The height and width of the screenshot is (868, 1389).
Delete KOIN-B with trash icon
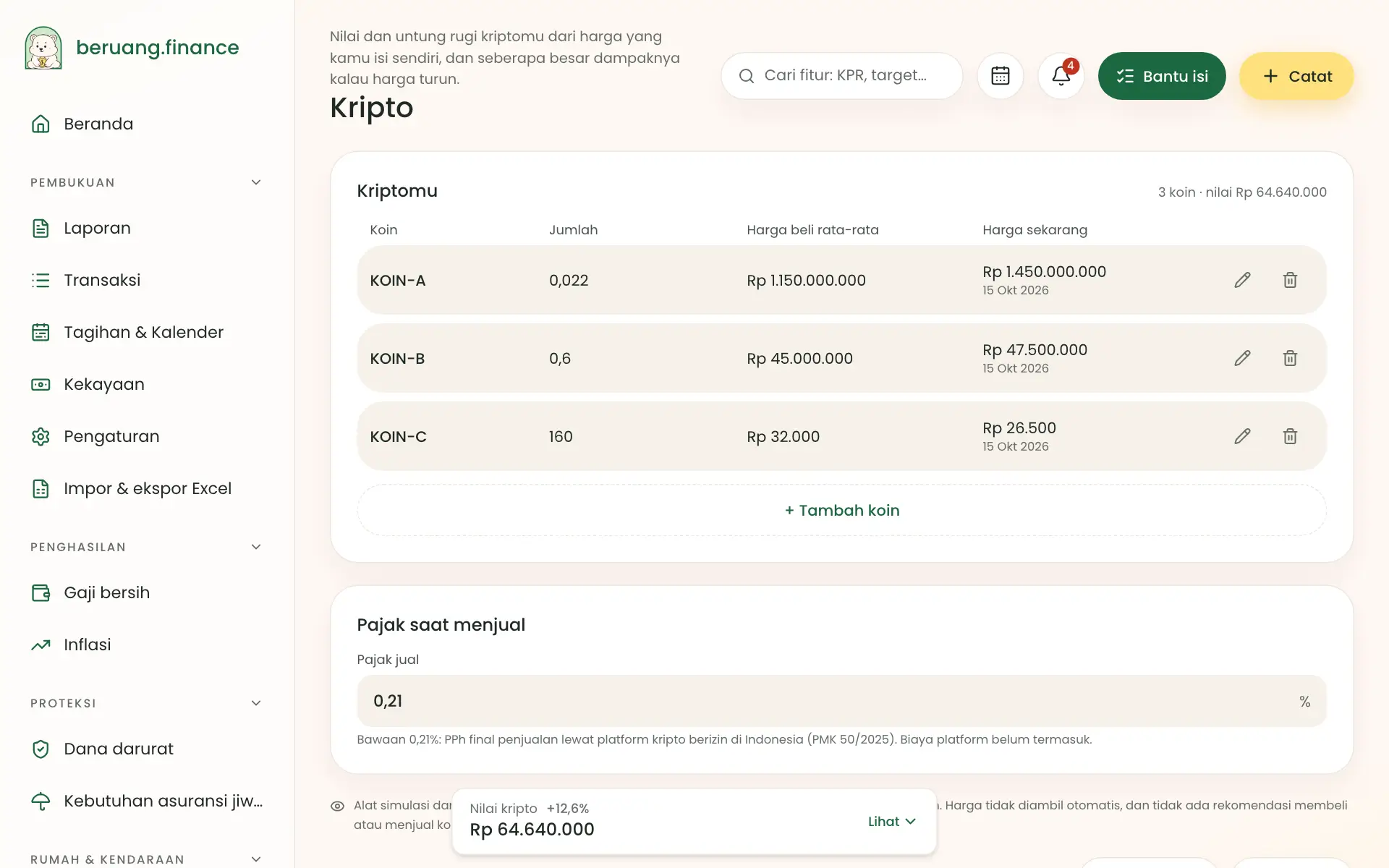[1290, 358]
